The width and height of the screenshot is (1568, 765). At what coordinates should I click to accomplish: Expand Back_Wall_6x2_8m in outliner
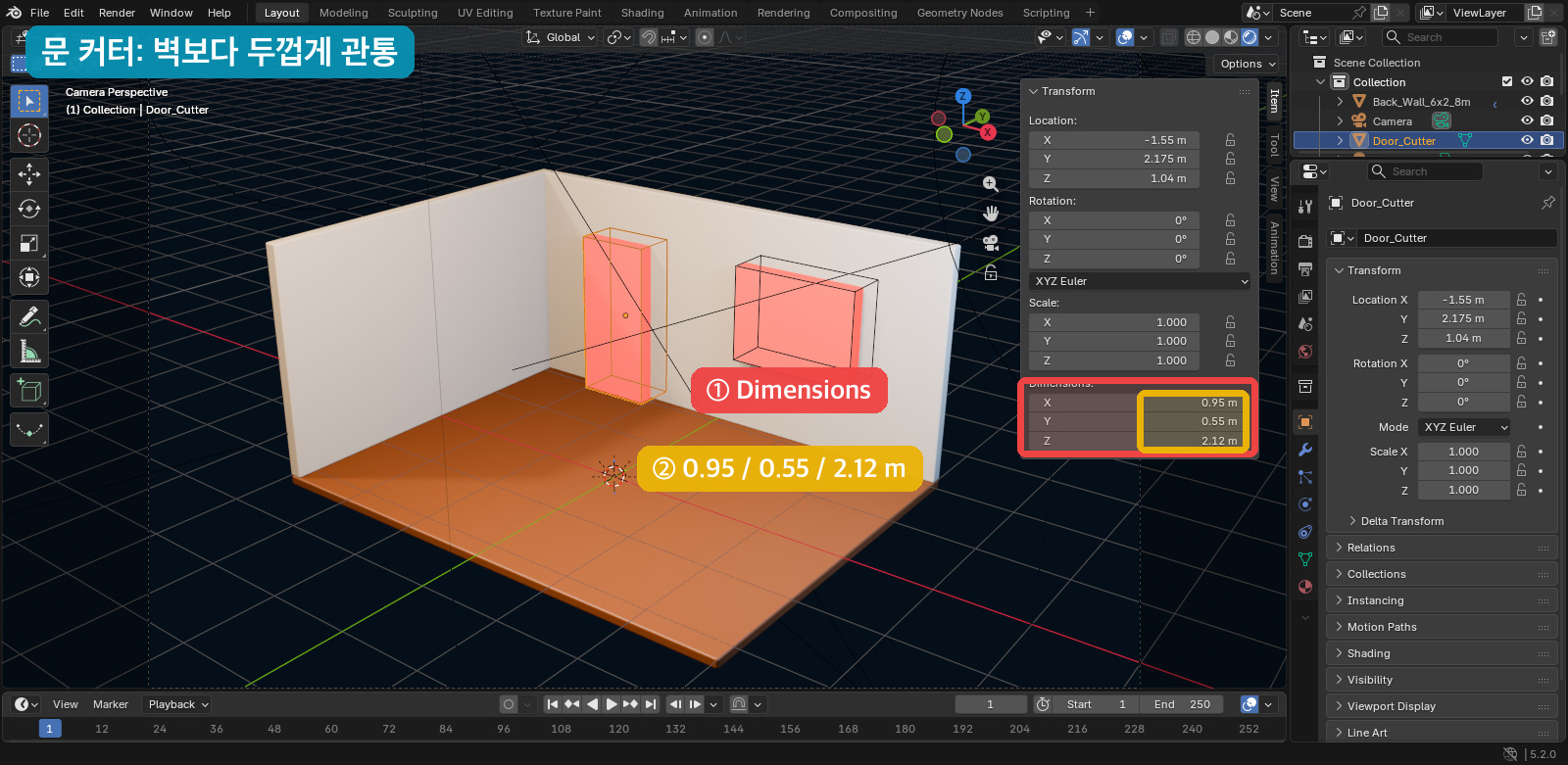(x=1340, y=101)
